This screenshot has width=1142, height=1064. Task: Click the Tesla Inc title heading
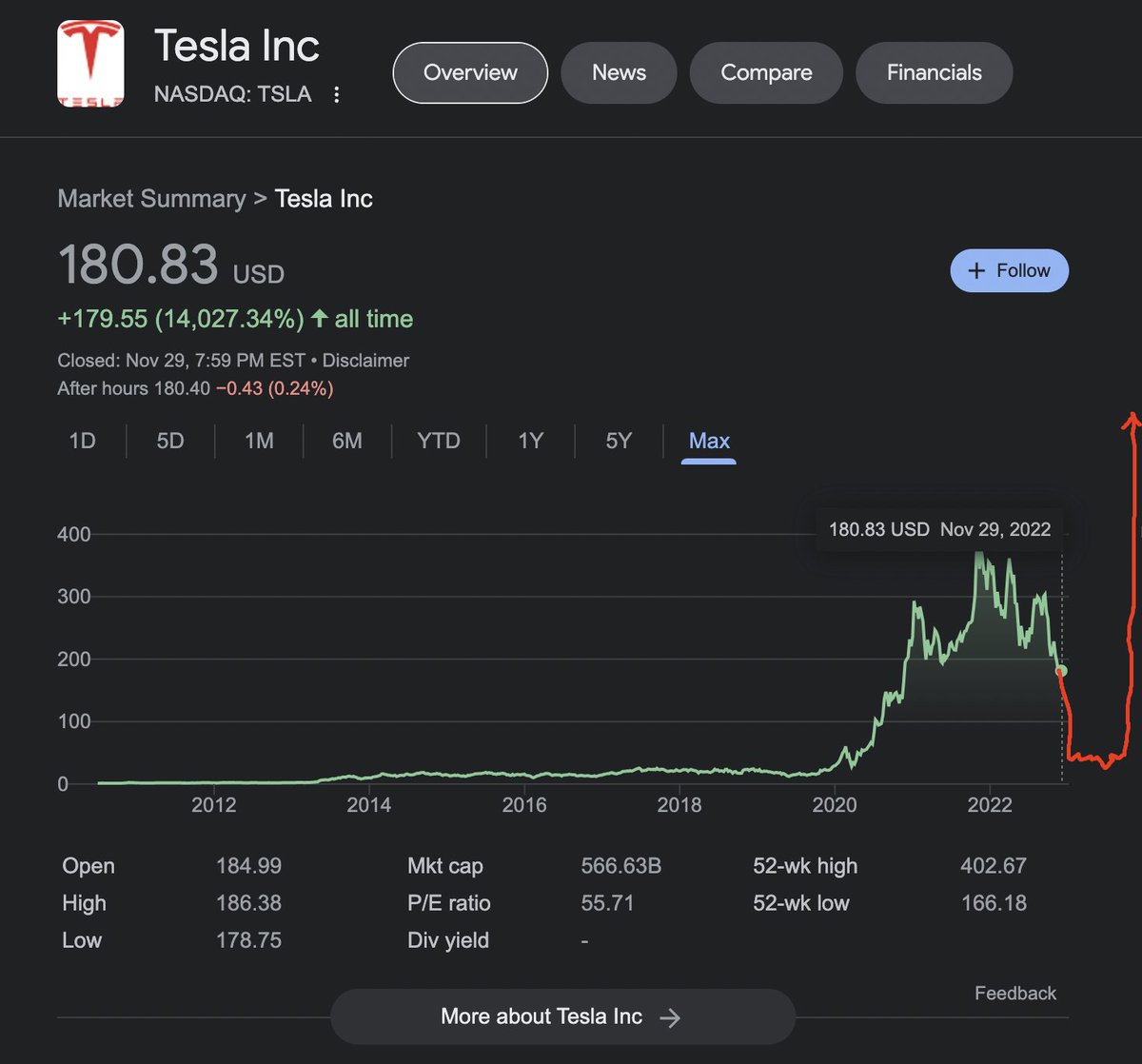[x=237, y=46]
